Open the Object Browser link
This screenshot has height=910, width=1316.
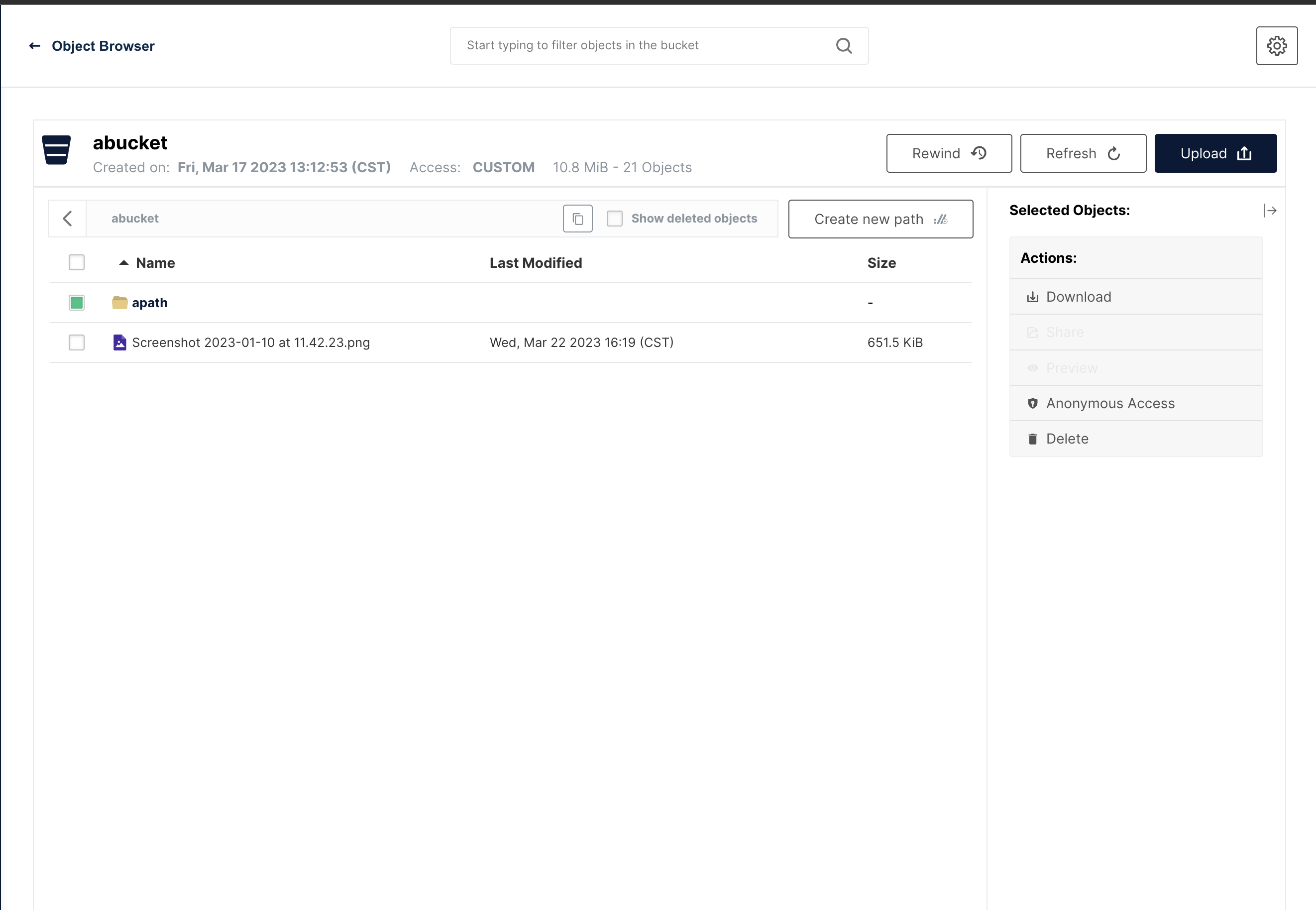(x=103, y=46)
